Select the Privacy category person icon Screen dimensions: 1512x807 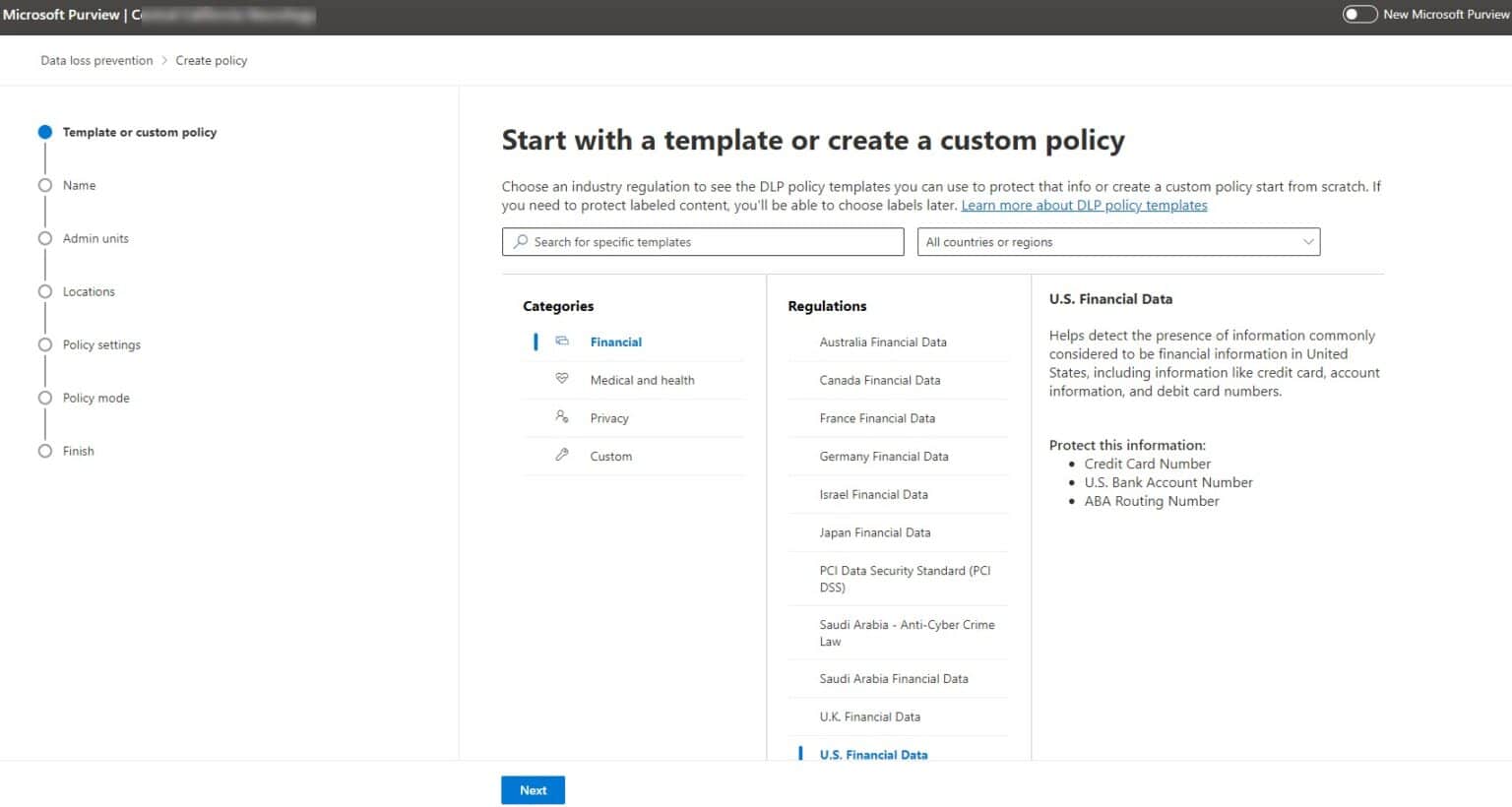[562, 417]
